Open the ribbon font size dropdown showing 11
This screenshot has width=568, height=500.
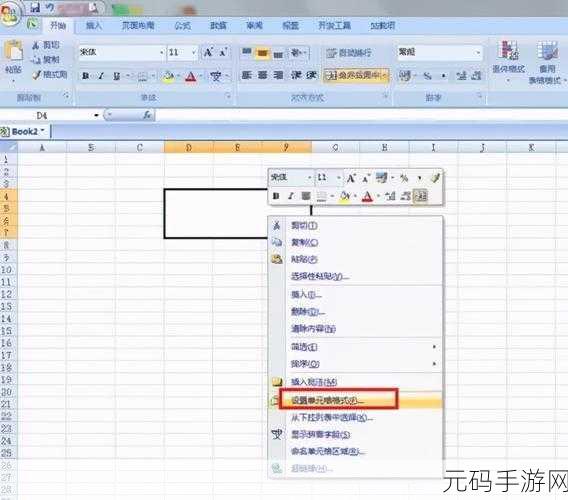[194, 53]
